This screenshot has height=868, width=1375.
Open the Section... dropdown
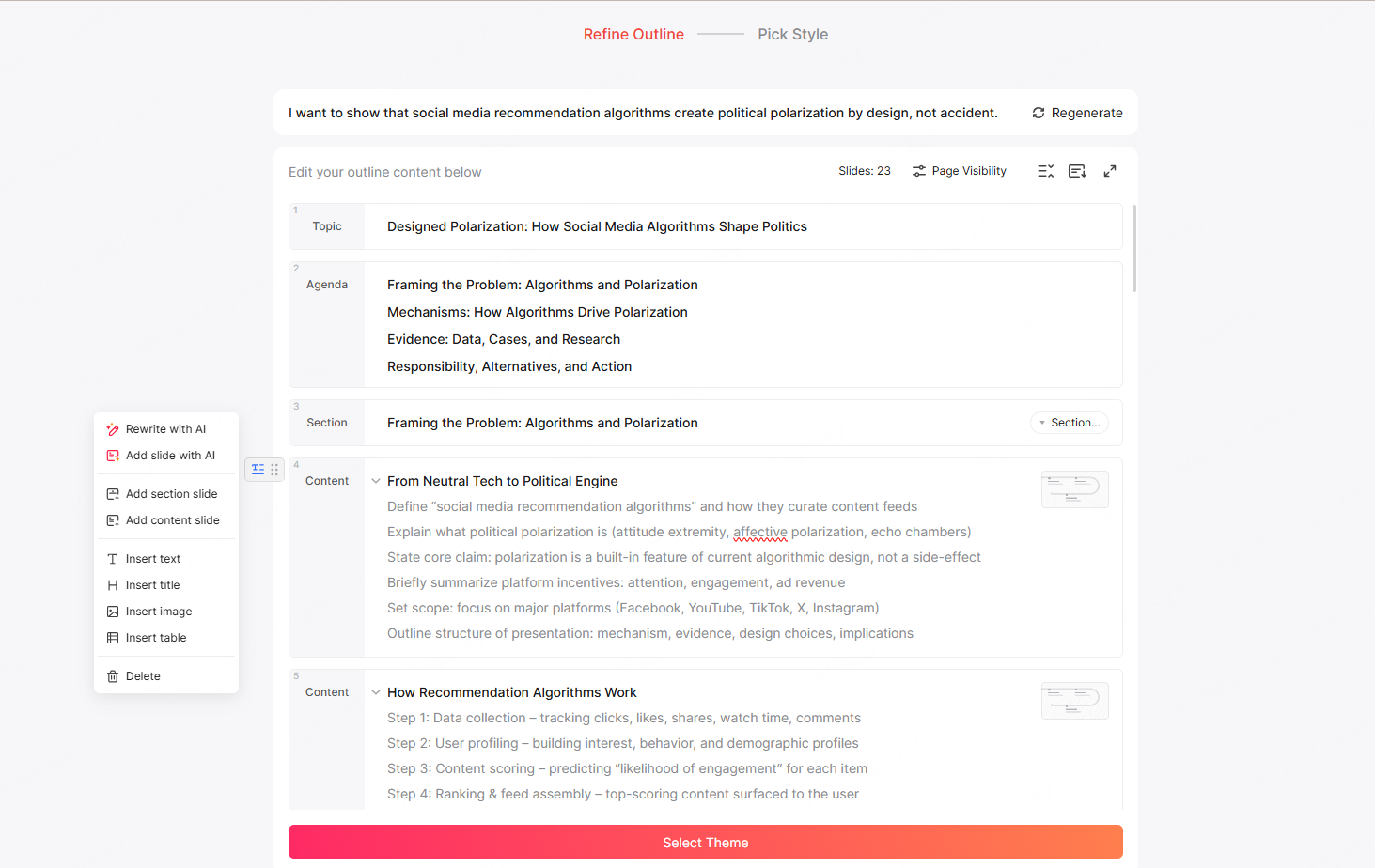tap(1070, 423)
